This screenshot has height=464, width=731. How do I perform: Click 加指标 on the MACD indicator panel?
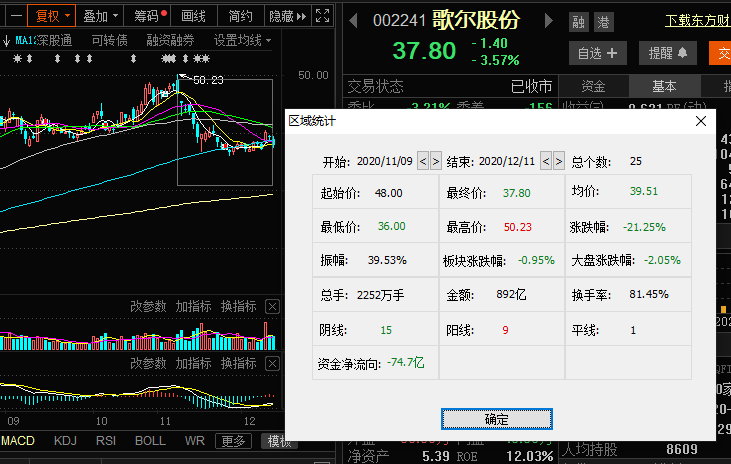point(193,363)
